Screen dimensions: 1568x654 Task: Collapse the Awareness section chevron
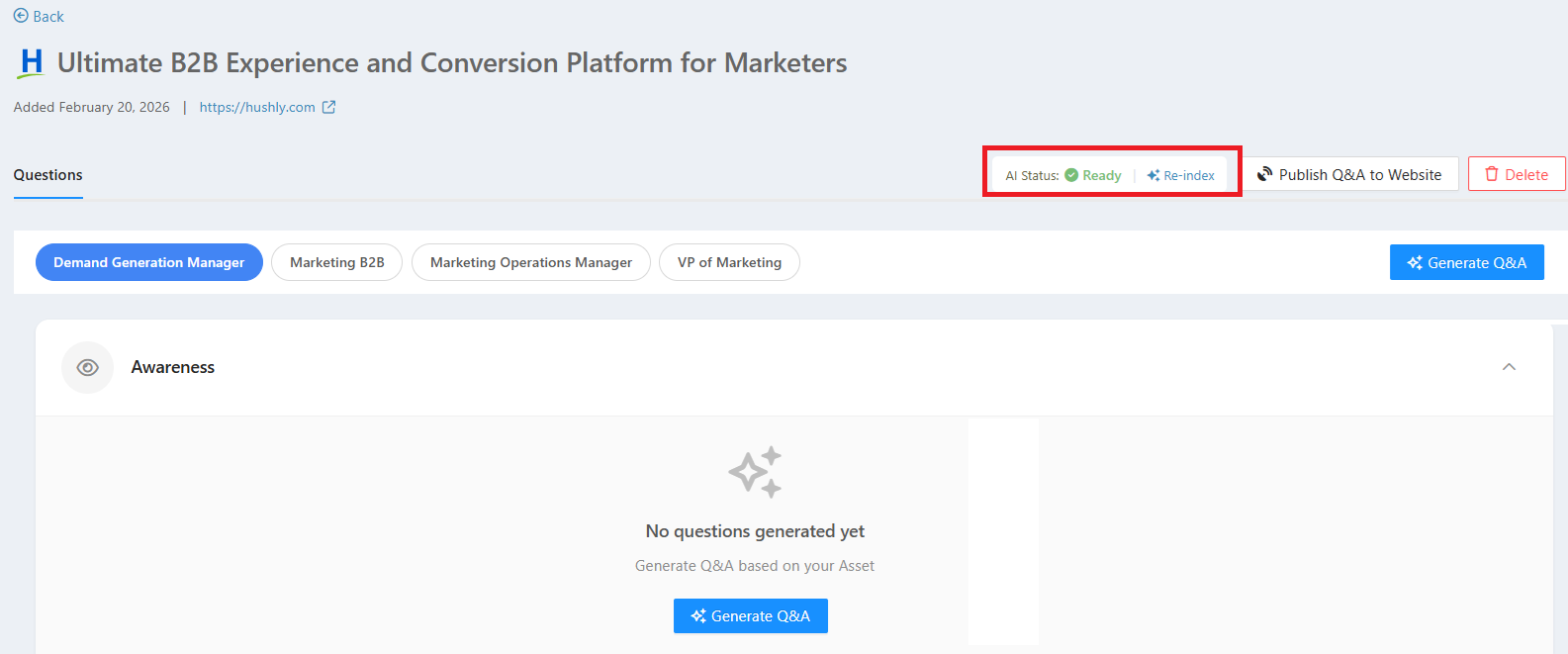(1509, 367)
